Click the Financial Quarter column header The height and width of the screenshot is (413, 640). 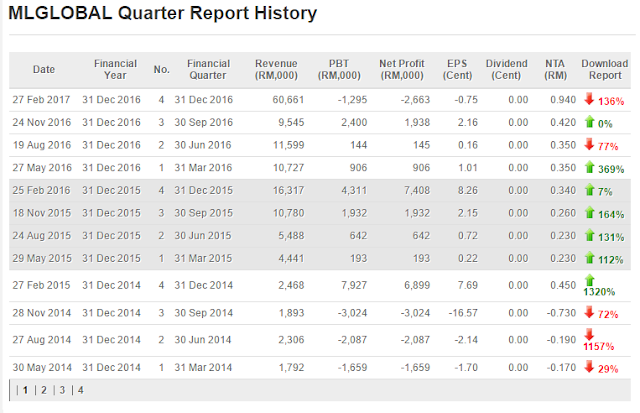(208, 69)
